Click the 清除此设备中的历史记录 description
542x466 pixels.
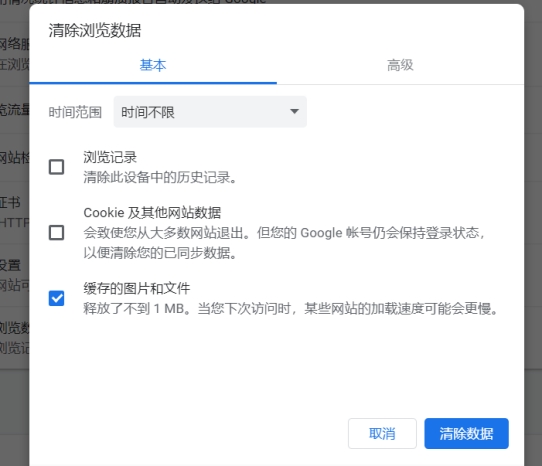(160, 177)
